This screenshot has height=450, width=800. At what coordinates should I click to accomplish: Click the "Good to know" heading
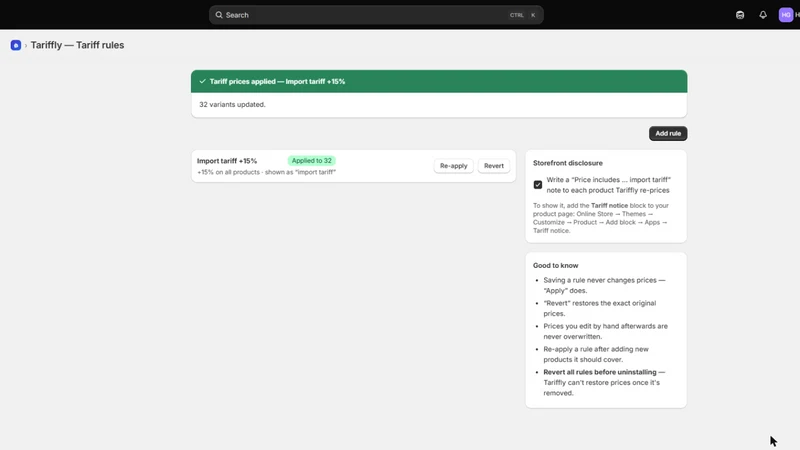[x=556, y=265]
